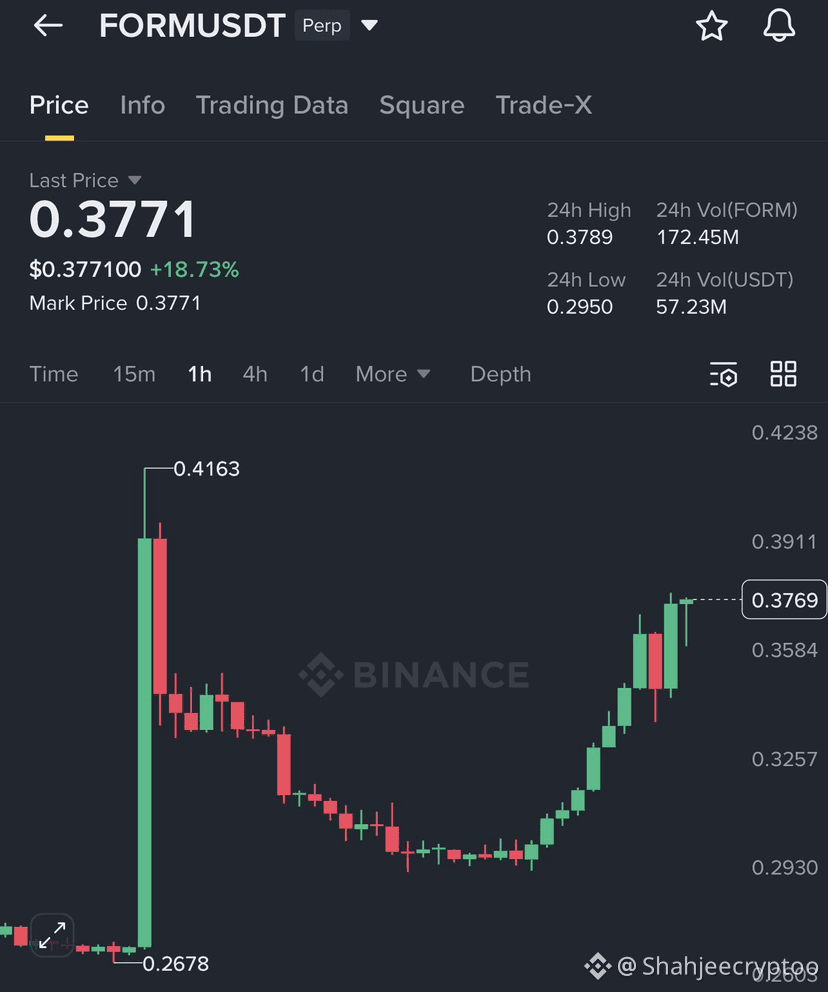Open the FORMUSDT pair selector dropdown arrow
The image size is (828, 992).
coord(369,25)
